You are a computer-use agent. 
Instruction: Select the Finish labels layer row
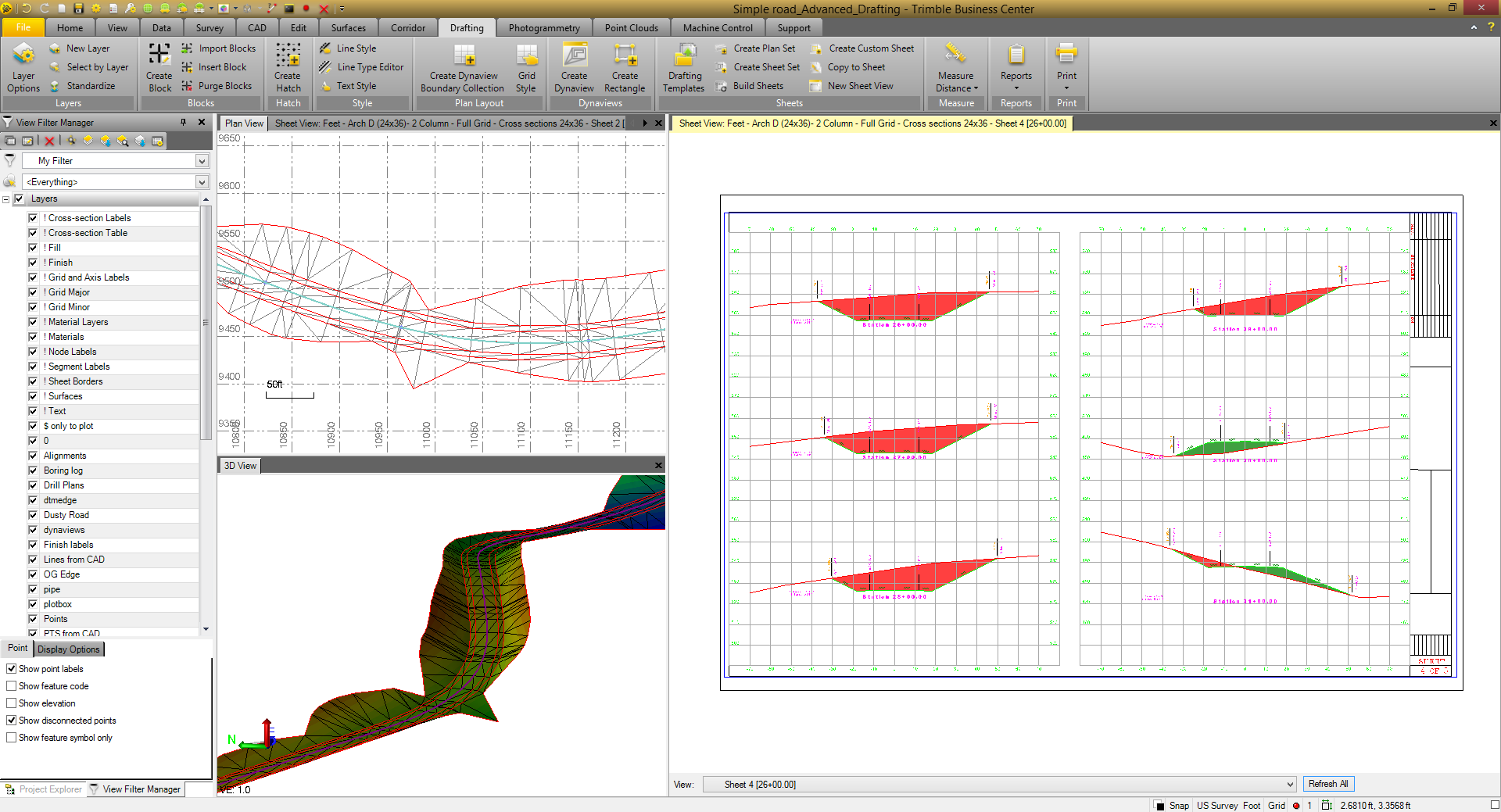coord(113,545)
